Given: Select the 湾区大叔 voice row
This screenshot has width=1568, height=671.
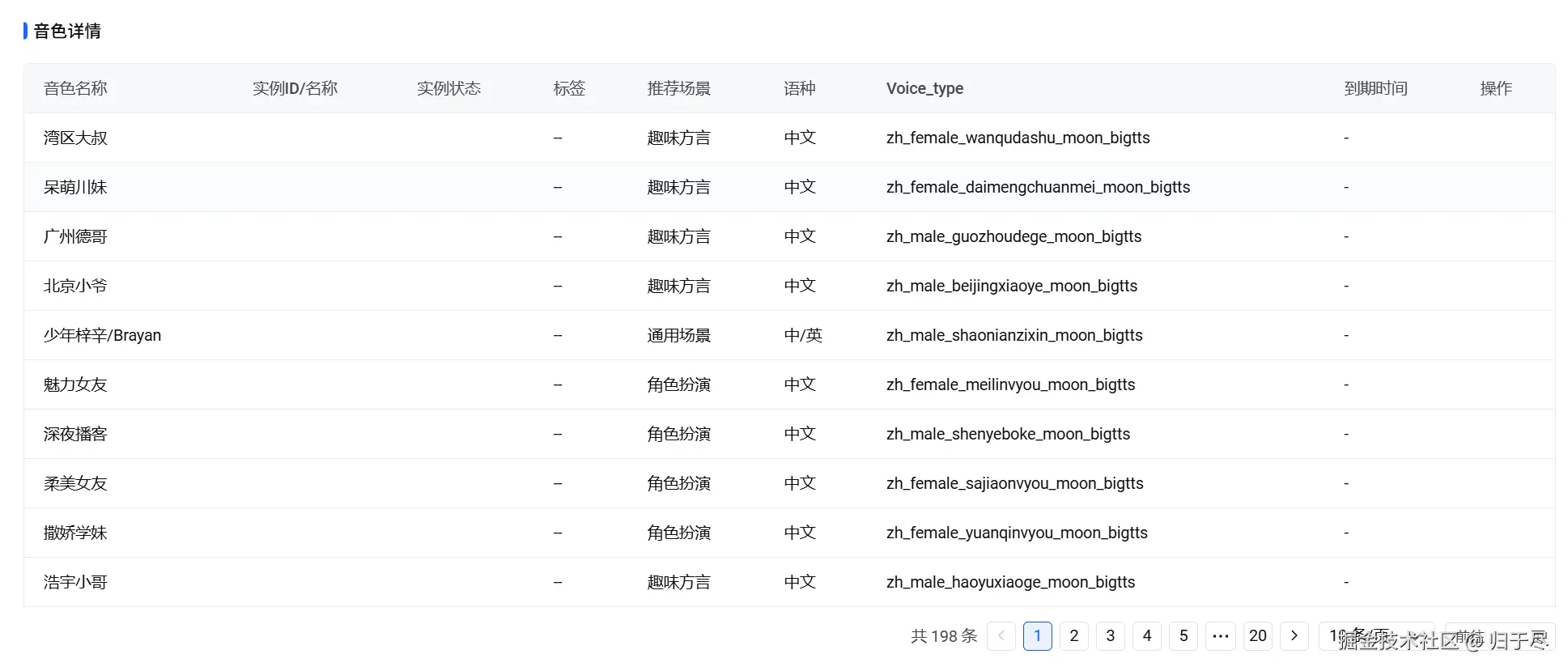Looking at the screenshot, I should tap(75, 138).
